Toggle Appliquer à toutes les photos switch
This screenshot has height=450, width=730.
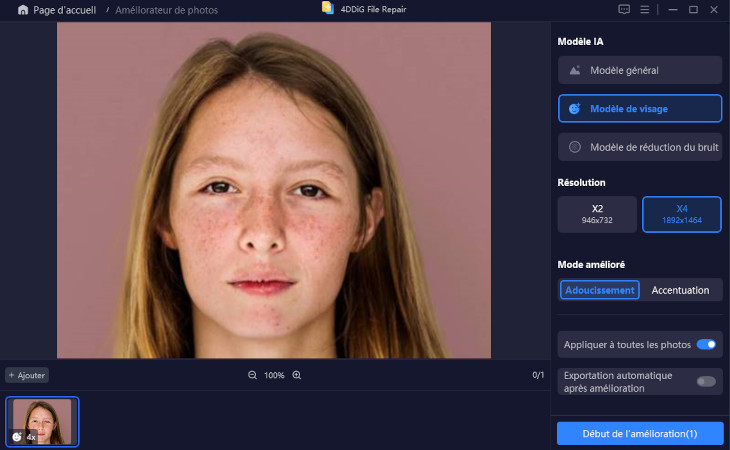coord(706,344)
